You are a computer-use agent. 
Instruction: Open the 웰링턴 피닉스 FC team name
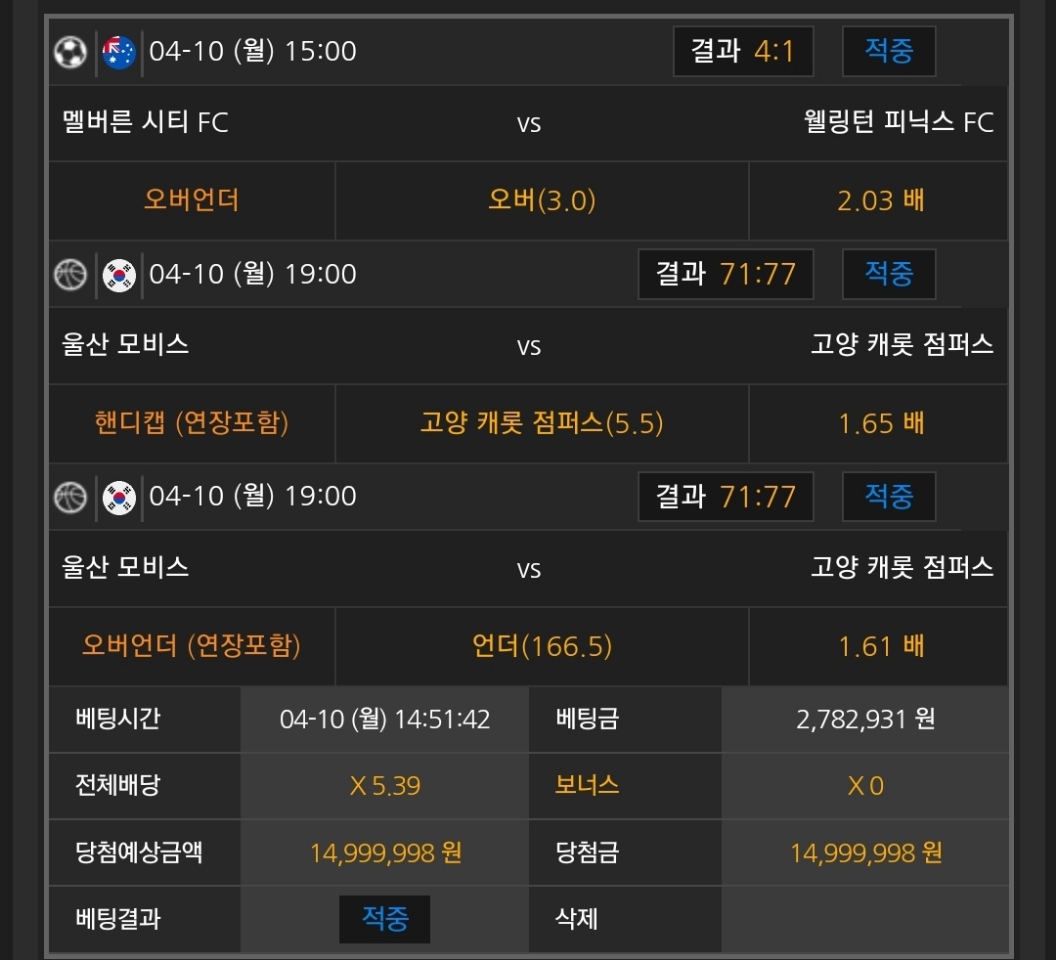pos(898,123)
